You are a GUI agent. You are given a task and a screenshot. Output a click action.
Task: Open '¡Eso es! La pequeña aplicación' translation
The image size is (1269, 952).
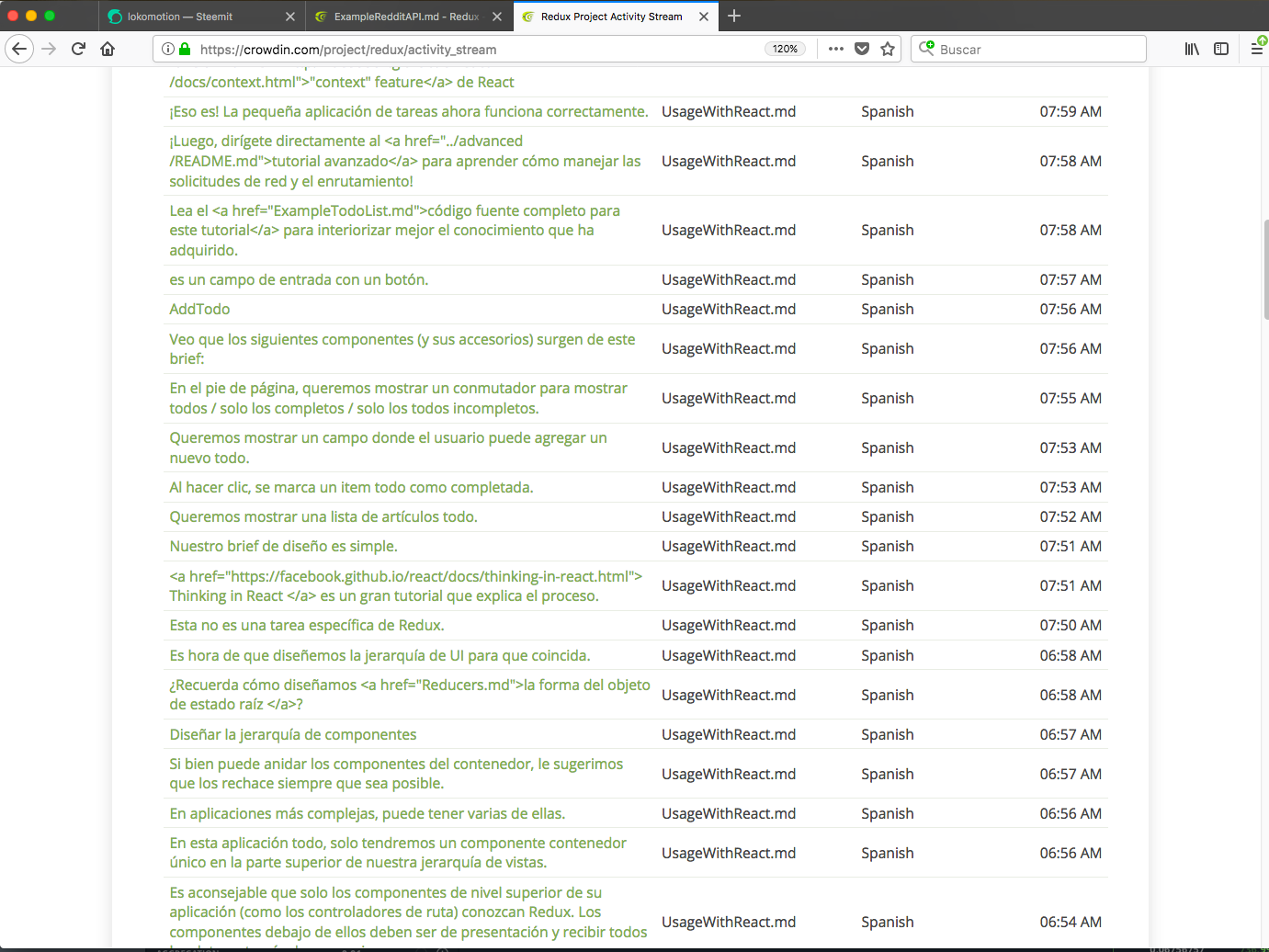(408, 111)
